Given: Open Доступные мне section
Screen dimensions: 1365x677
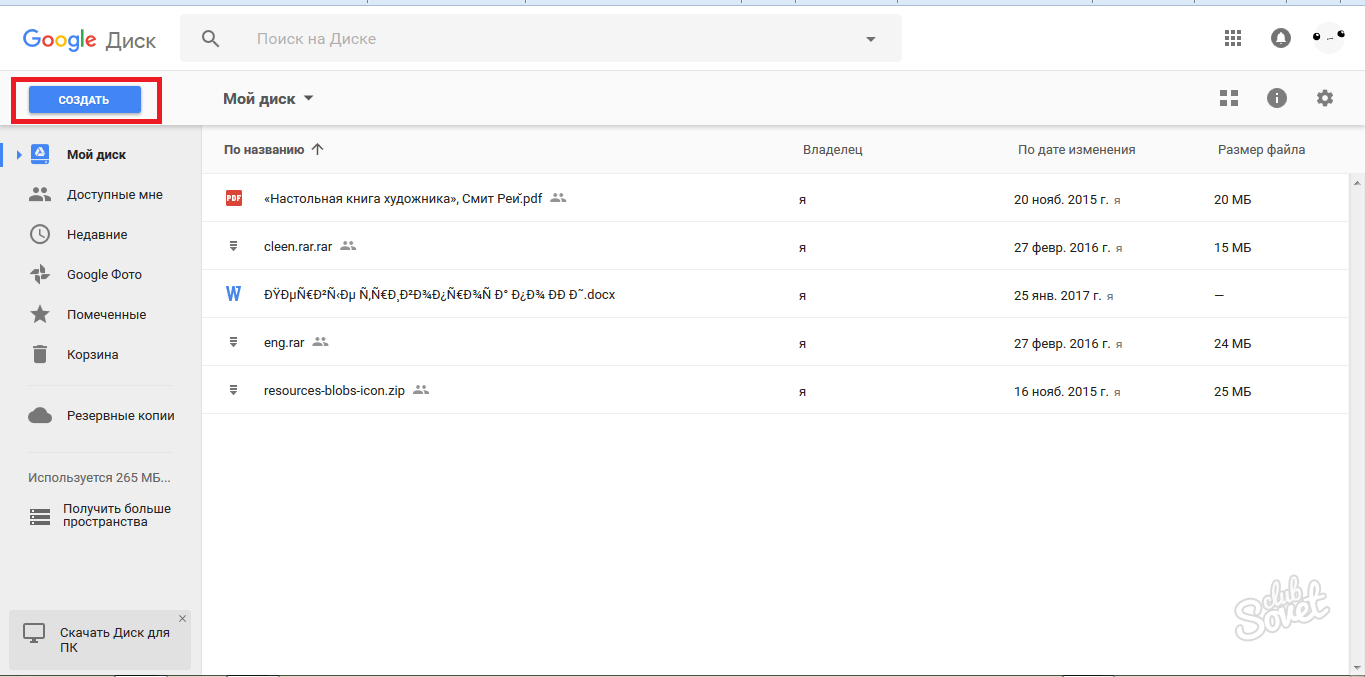Looking at the screenshot, I should click(x=114, y=195).
